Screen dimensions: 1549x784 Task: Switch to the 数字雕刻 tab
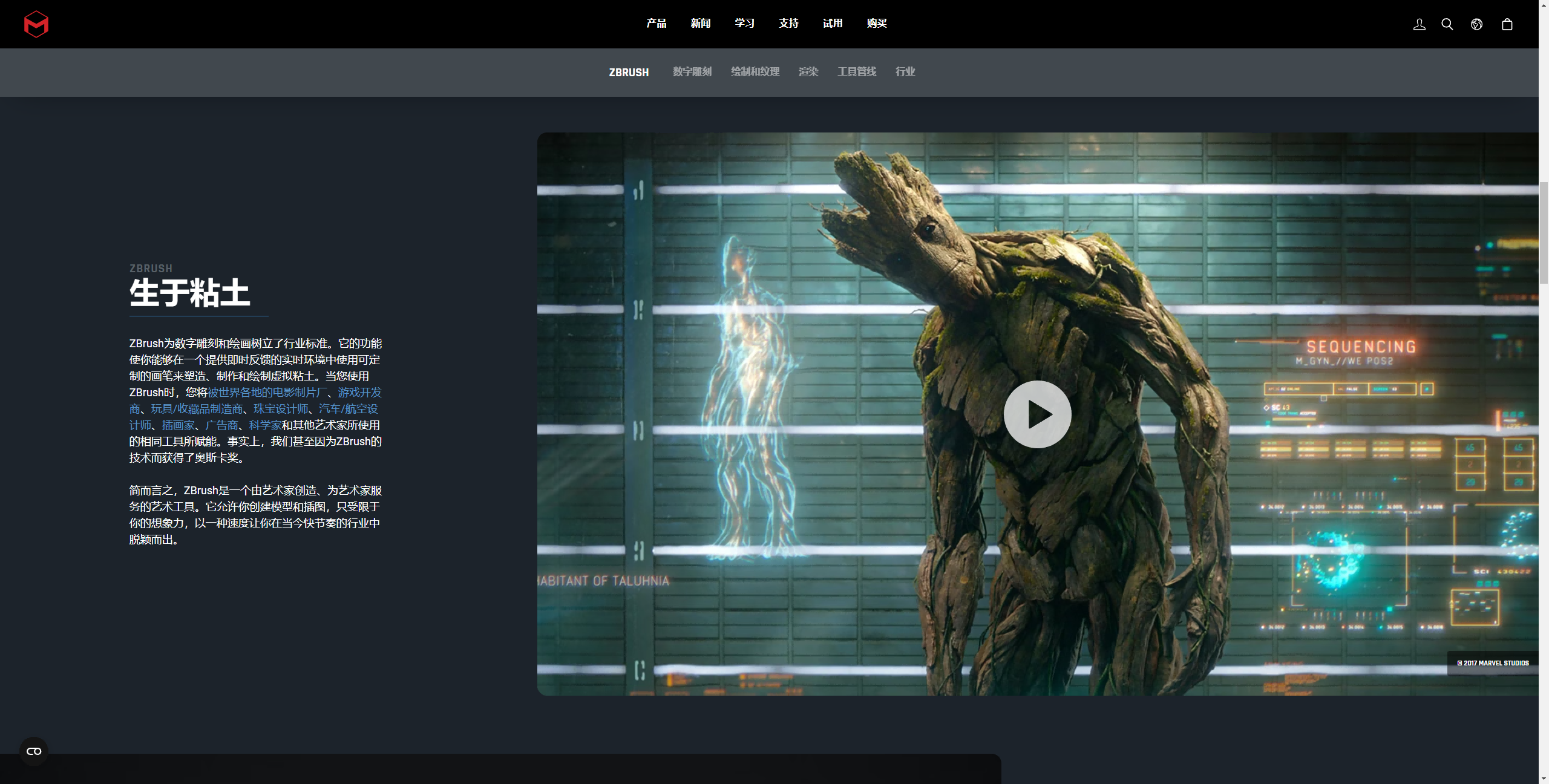click(692, 72)
